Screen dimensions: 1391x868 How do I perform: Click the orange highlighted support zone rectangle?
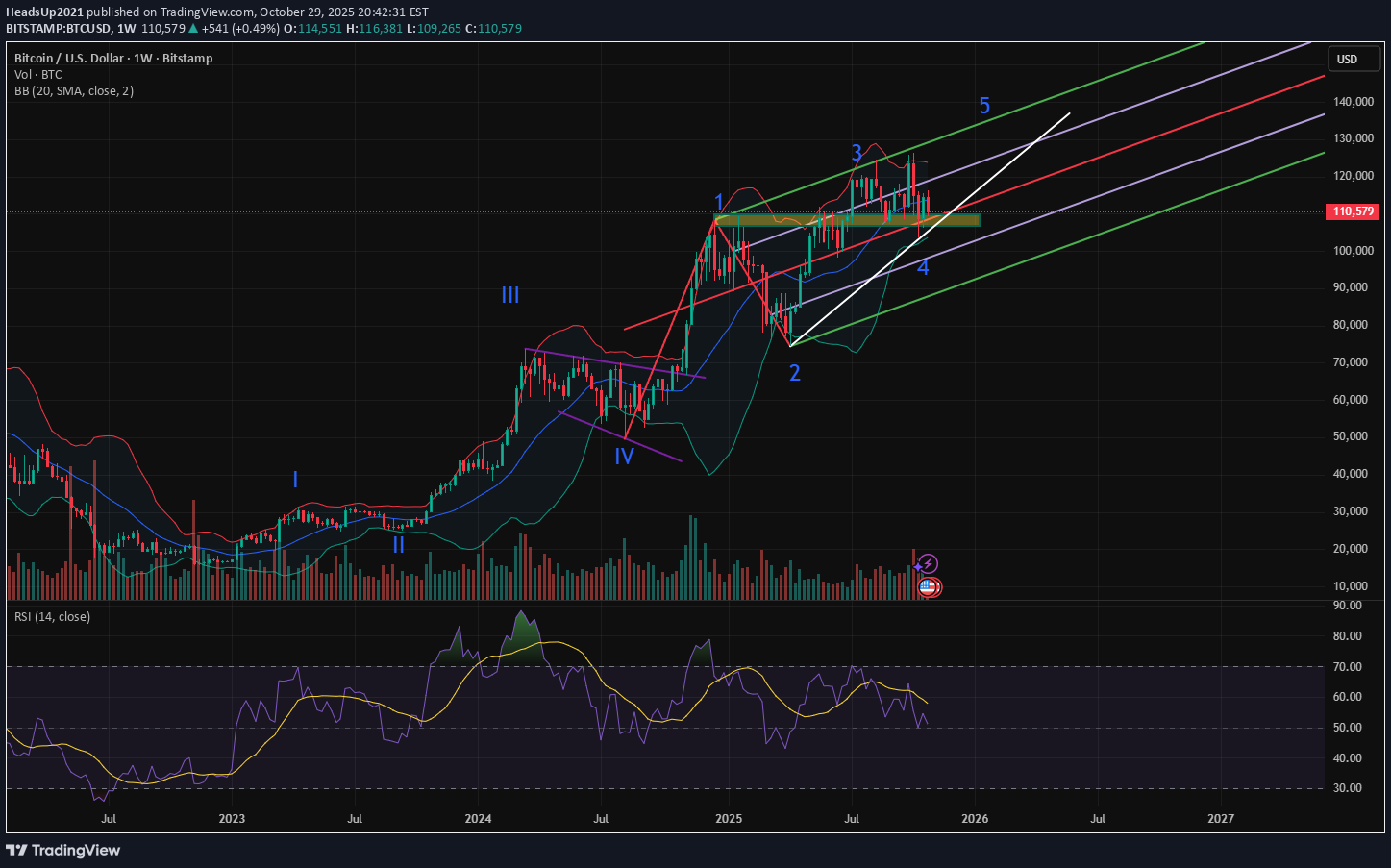846,220
